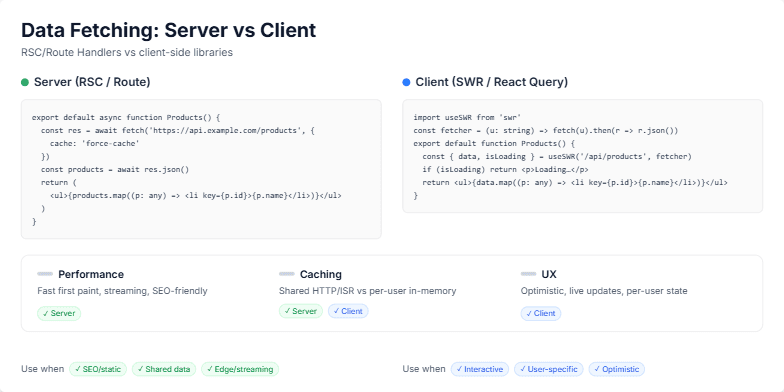The height and width of the screenshot is (392, 784).
Task: Click the if (isLoading) return line
Action: tap(506, 170)
